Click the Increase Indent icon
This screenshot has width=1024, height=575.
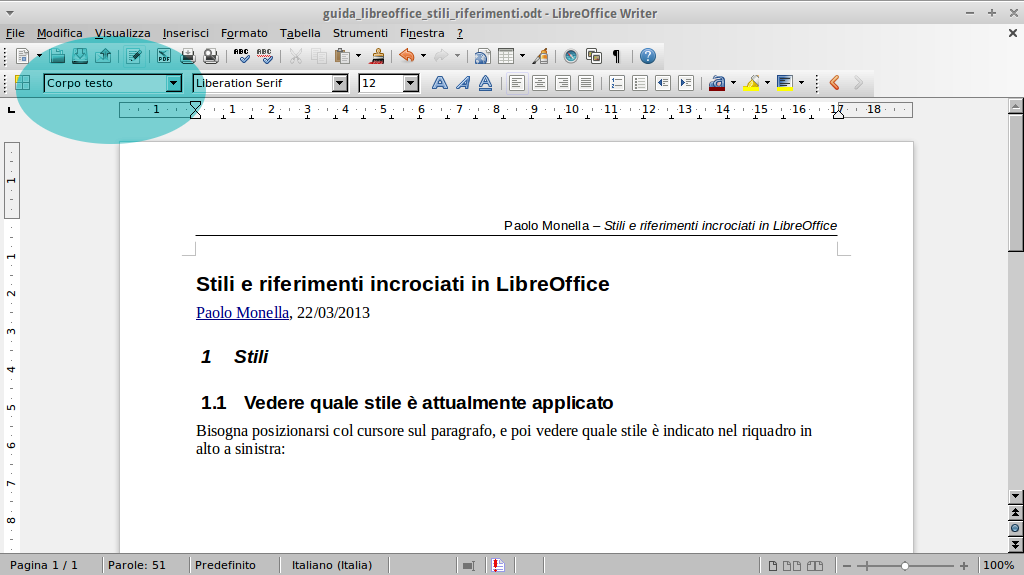click(x=686, y=83)
